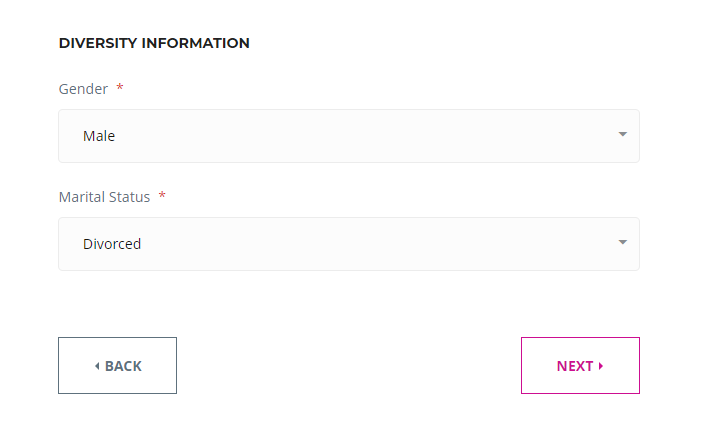Click the red asterisk beside Marital Status
Screen dimensions: 720x428
[x=162, y=197]
